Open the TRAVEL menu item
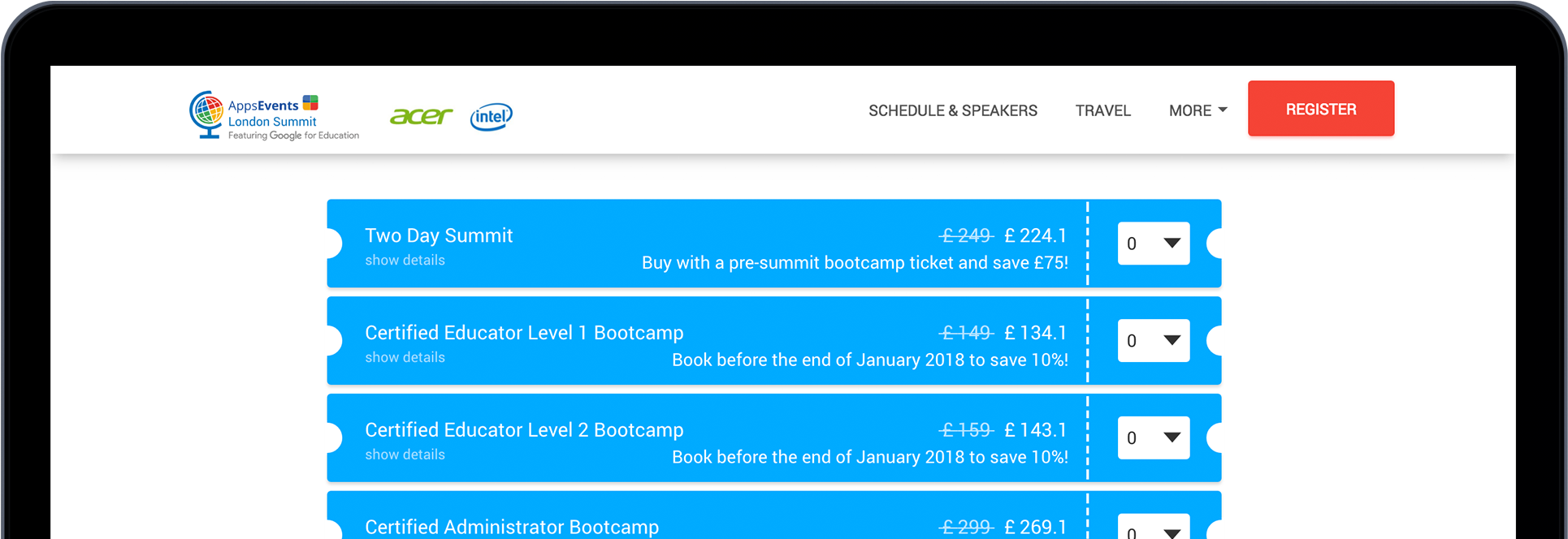The width and height of the screenshot is (1568, 539). coord(1102,110)
